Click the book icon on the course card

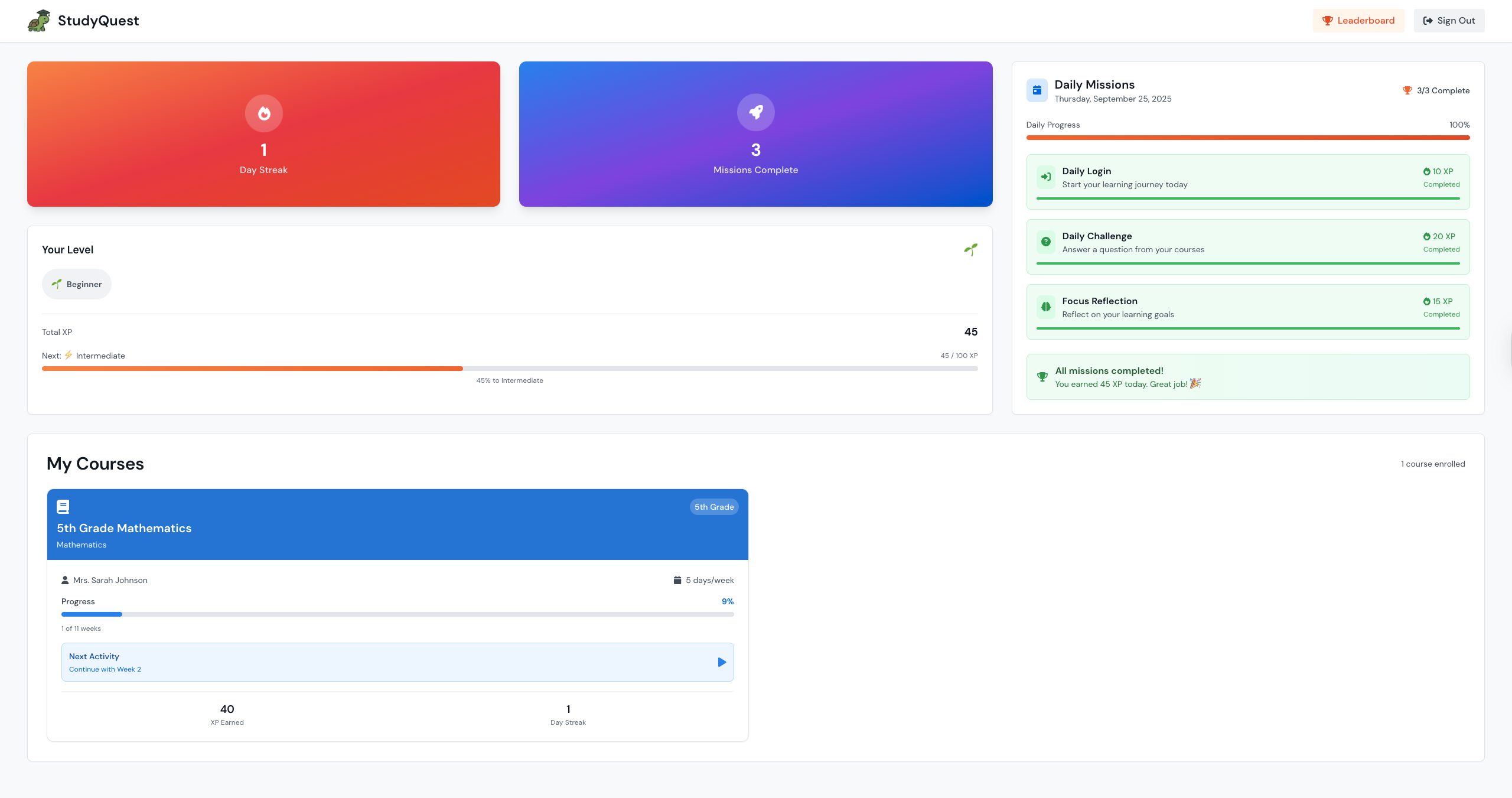63,507
